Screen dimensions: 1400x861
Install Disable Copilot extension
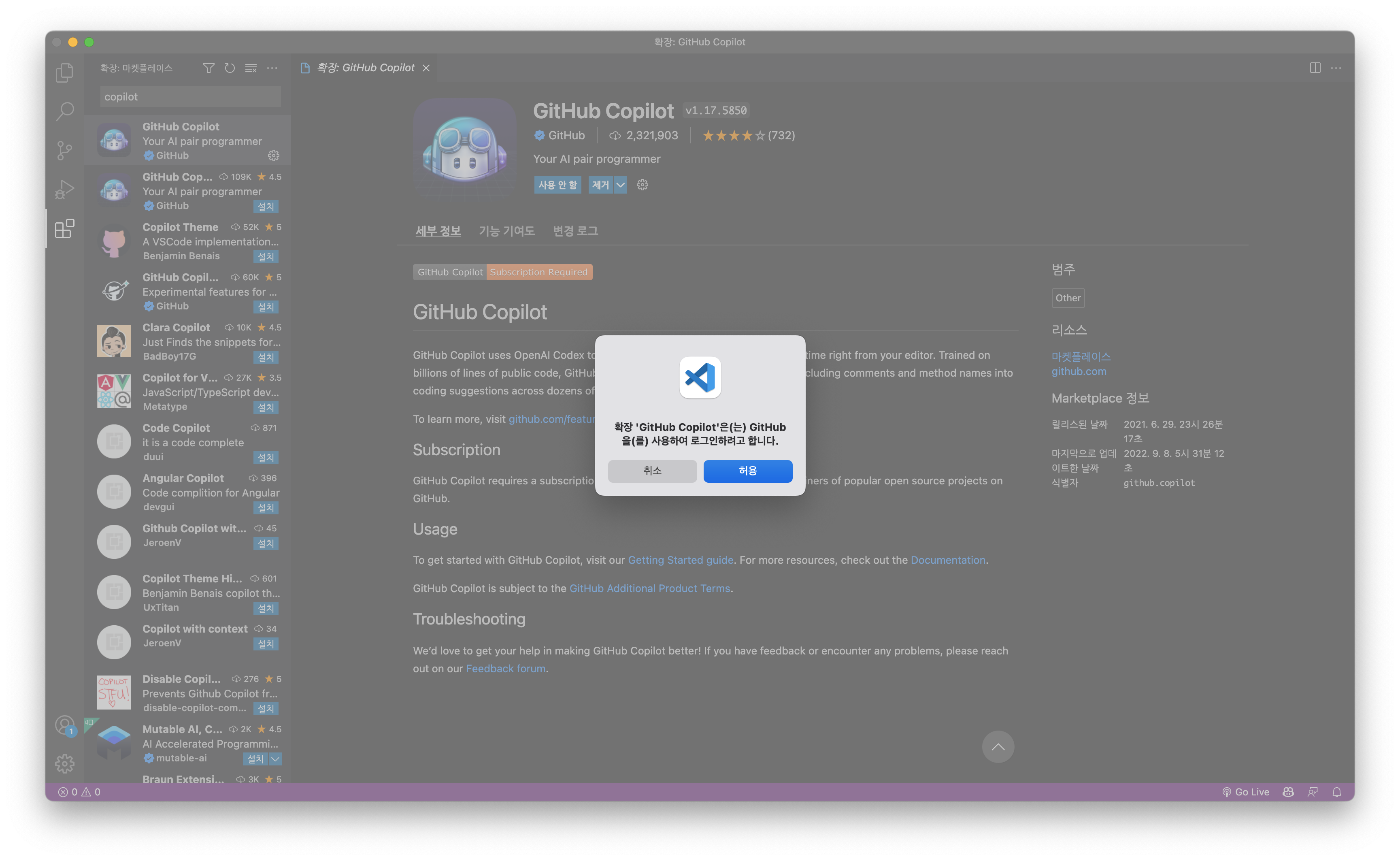[x=266, y=708]
